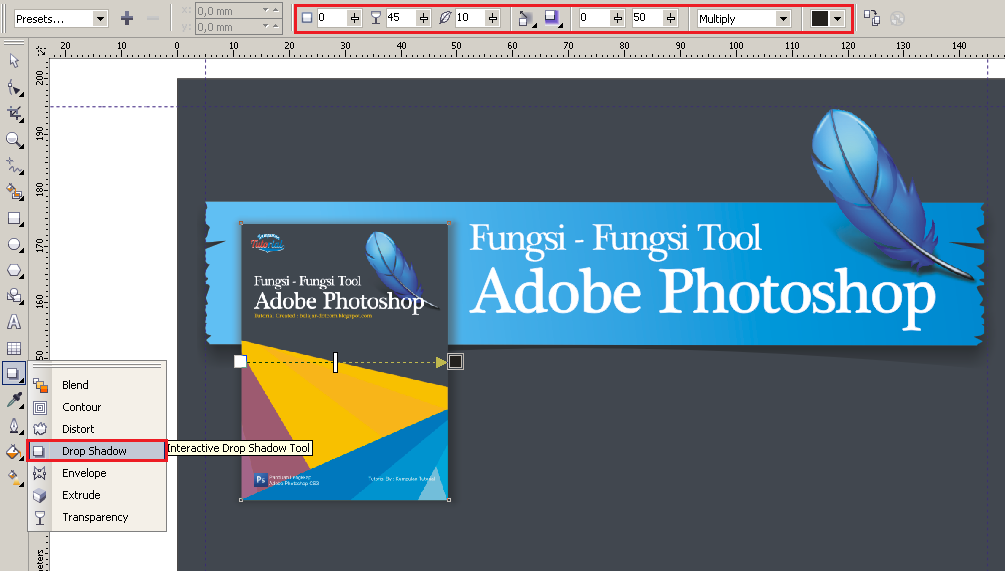Click the drop shadow opacity field showing 45
Image resolution: width=1005 pixels, height=571 pixels.
point(401,18)
